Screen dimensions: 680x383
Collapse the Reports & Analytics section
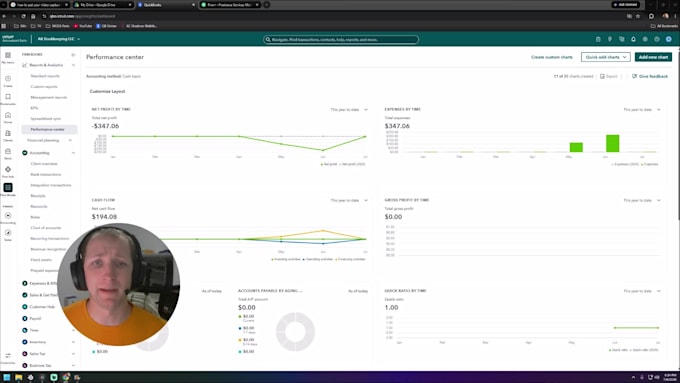[73, 65]
